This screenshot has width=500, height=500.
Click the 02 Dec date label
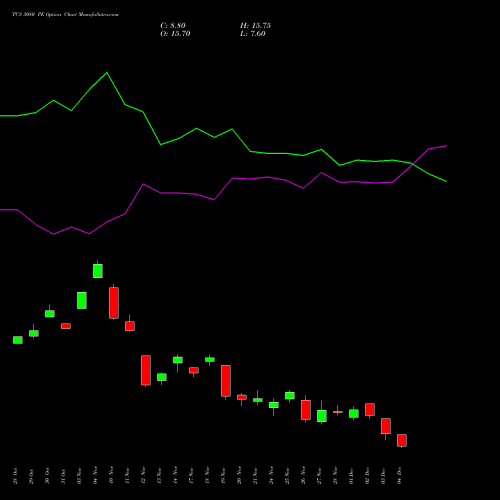367,476
